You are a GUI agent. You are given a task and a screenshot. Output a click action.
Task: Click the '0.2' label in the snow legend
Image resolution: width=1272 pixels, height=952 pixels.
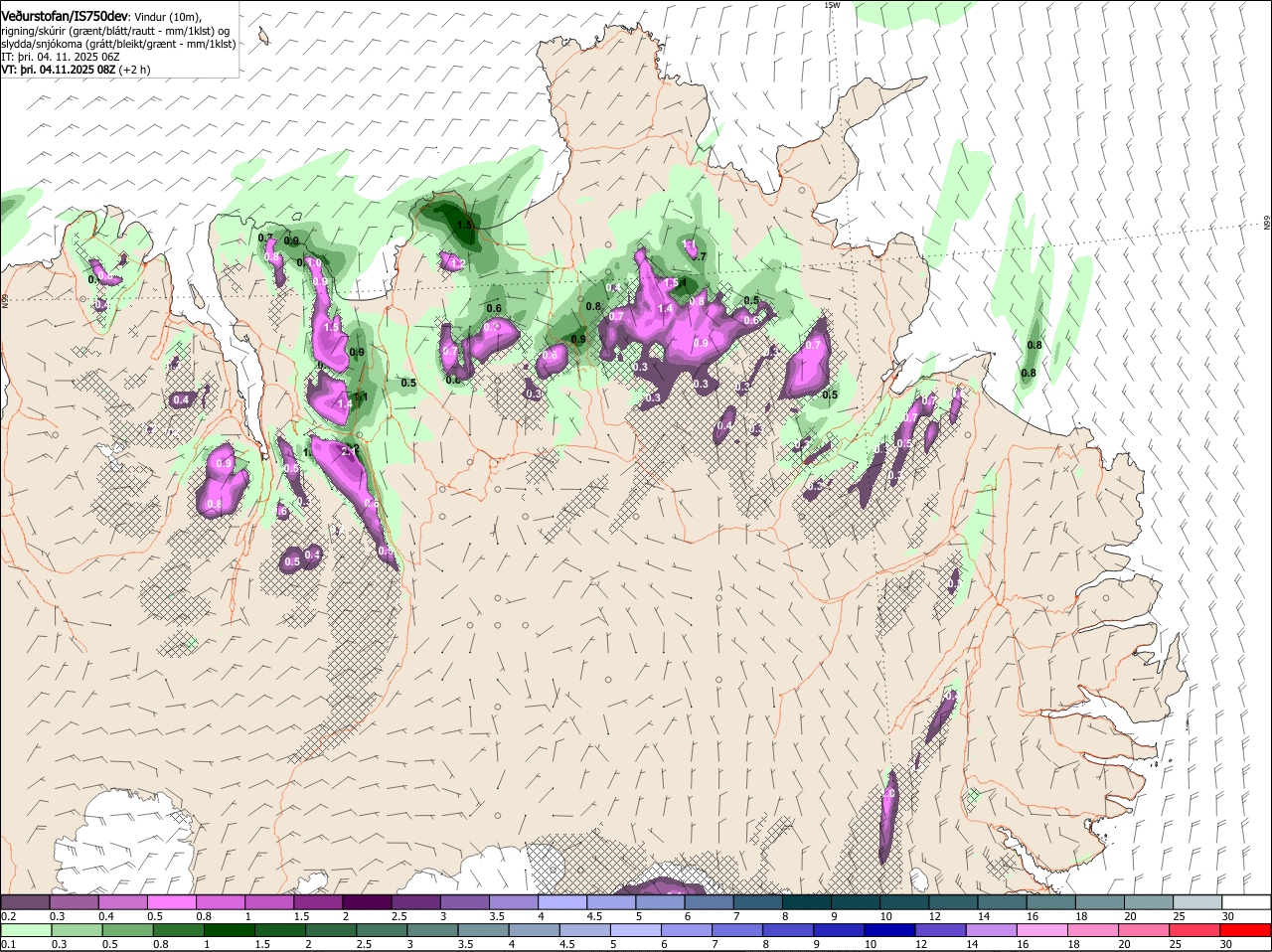point(8,915)
